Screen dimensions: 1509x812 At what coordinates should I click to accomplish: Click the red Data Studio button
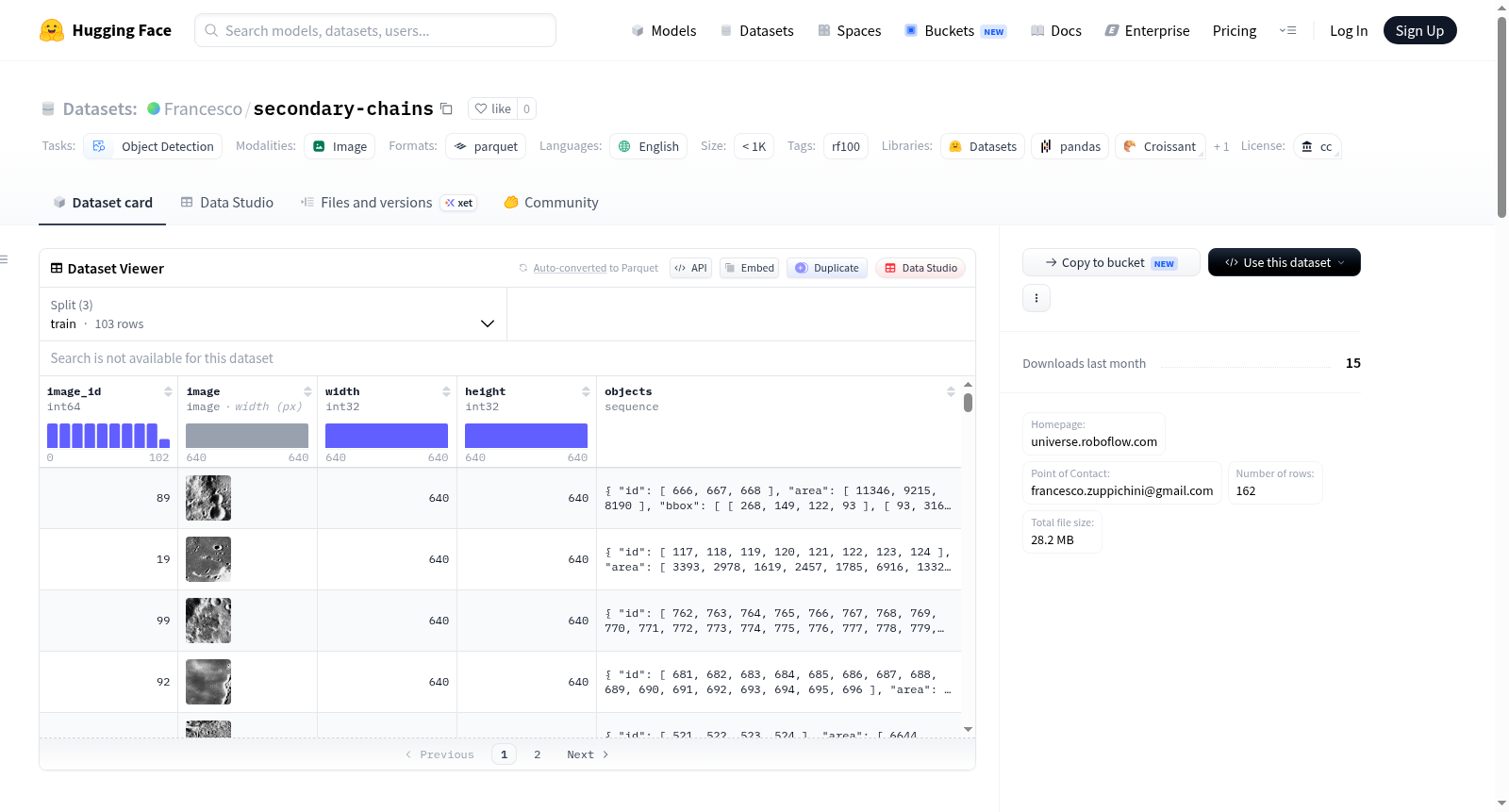(x=920, y=268)
